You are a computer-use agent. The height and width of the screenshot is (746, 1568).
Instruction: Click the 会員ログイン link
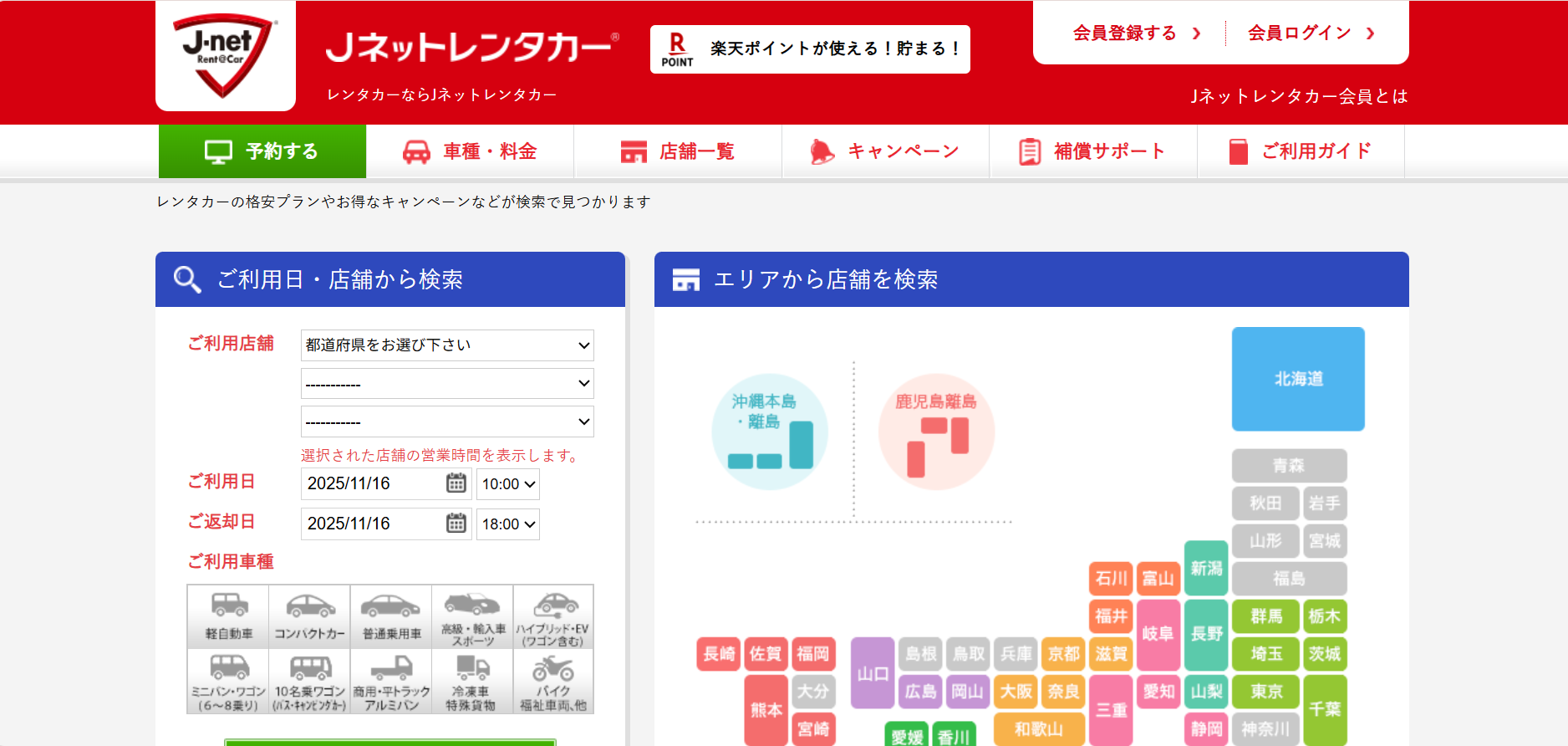point(1310,33)
